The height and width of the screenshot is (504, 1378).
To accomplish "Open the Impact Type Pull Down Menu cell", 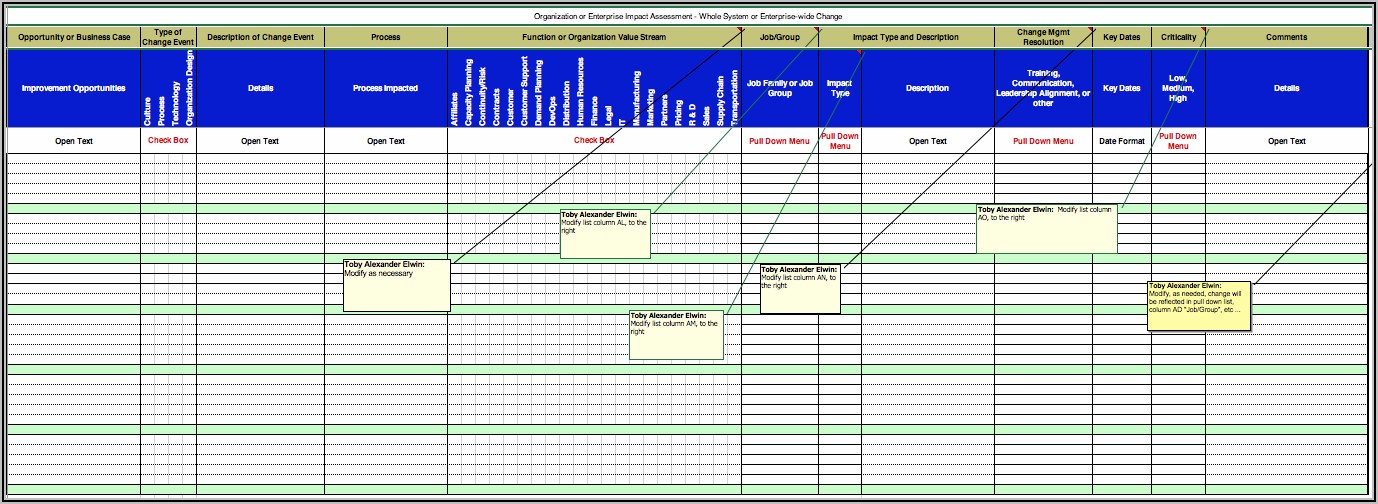I will pyautogui.click(x=839, y=141).
